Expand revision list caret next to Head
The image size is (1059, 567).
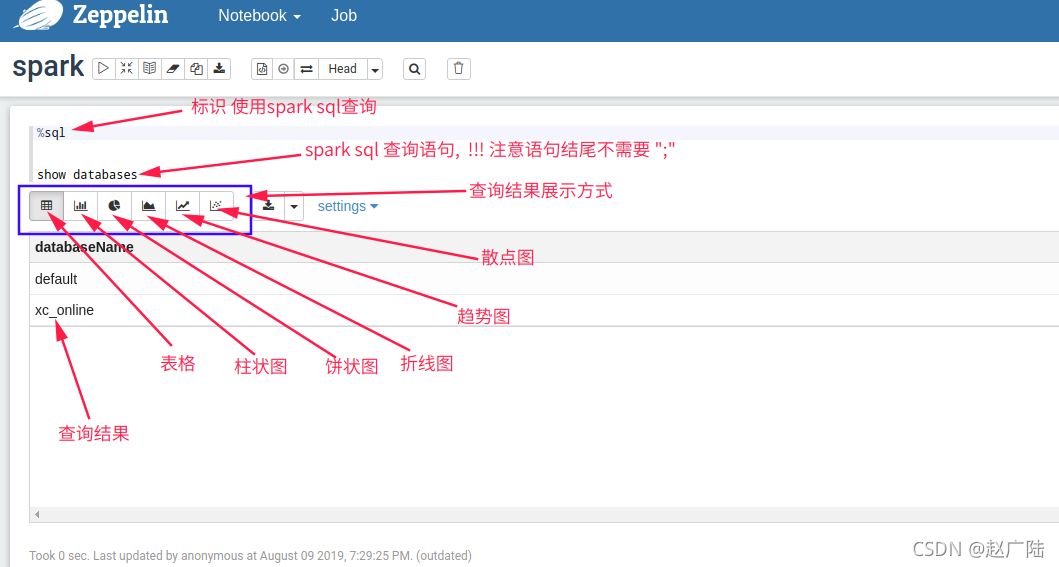[375, 69]
